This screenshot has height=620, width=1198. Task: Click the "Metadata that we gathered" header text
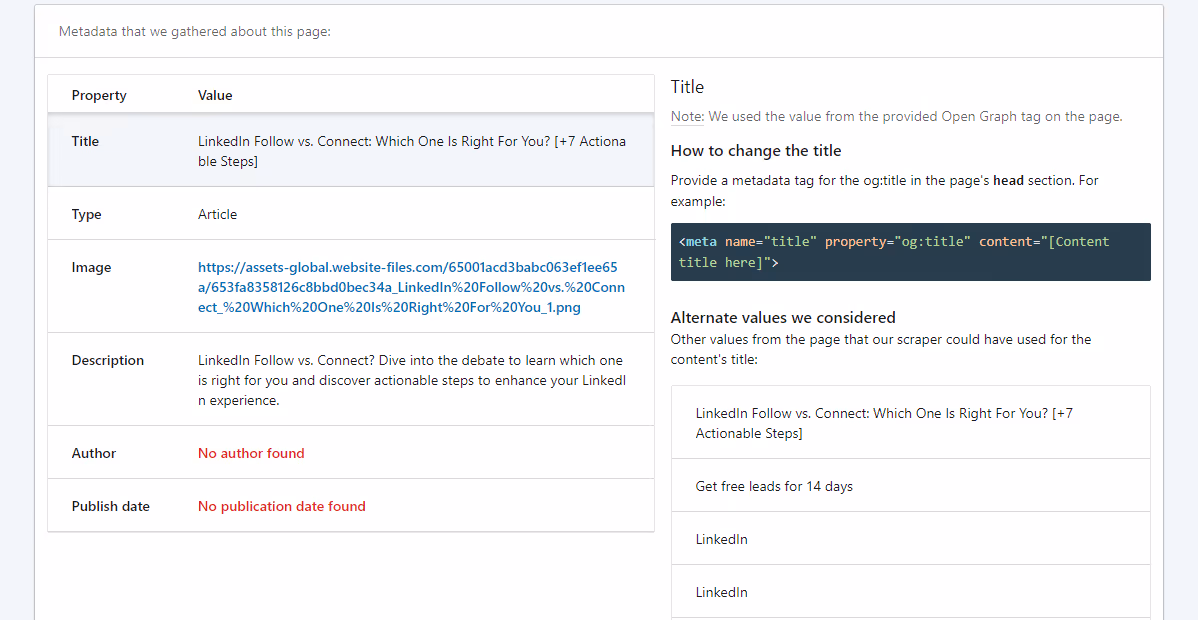pos(194,31)
